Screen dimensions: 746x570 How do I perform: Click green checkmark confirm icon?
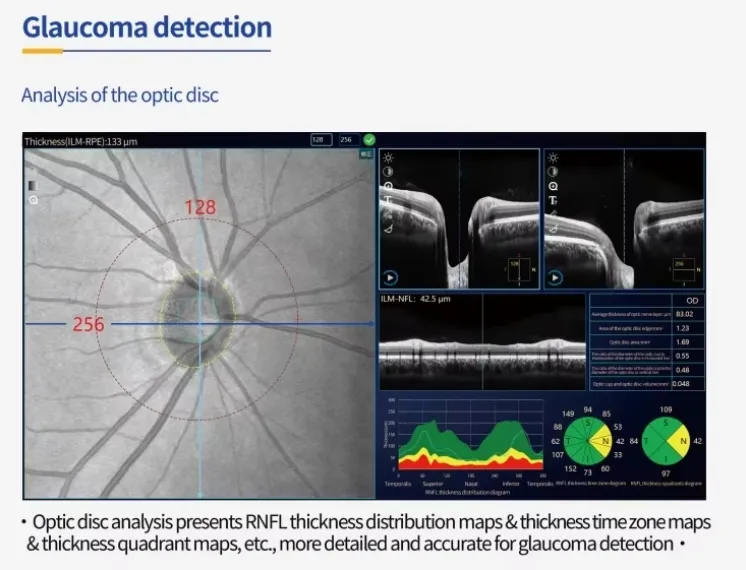[369, 140]
